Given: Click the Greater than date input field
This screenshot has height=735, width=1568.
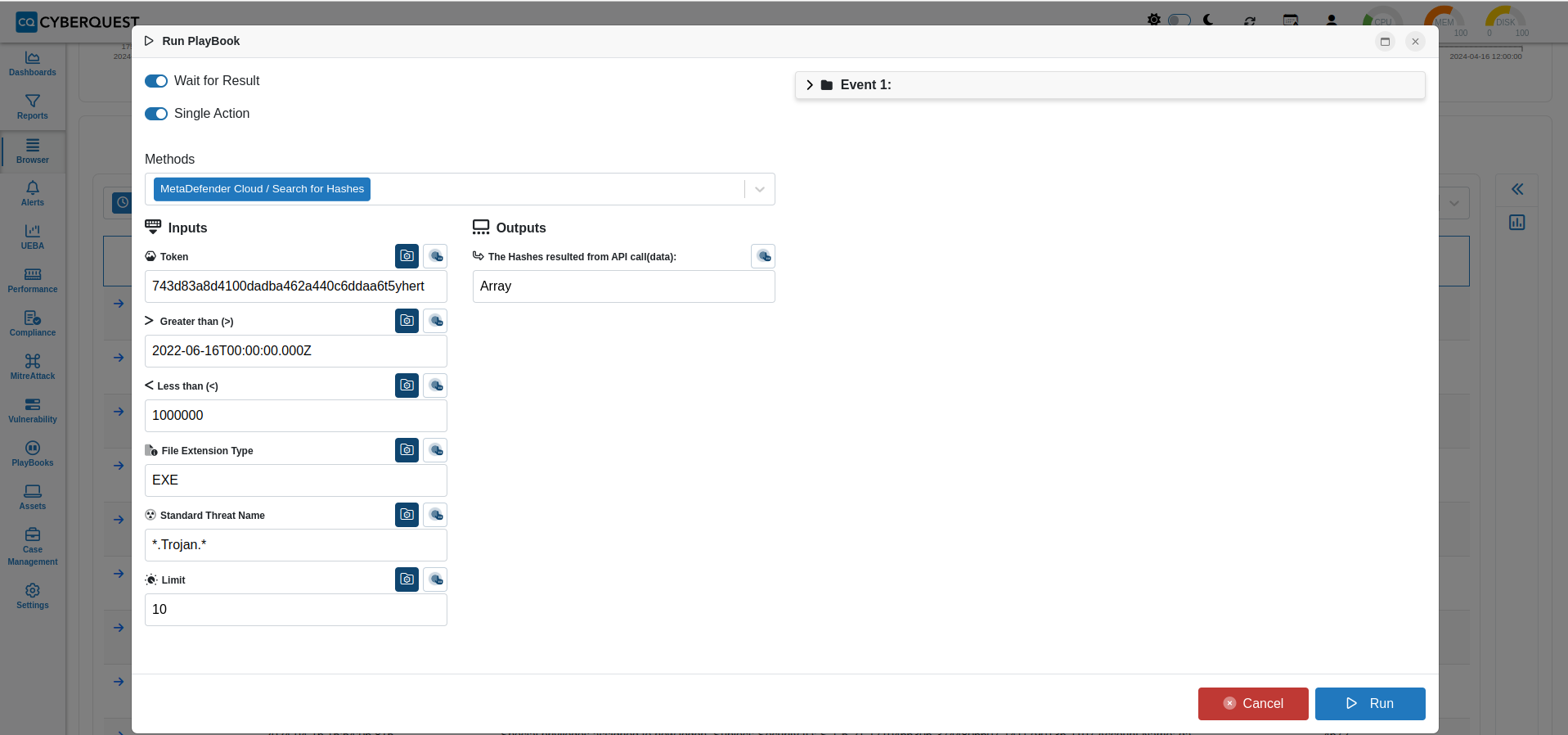Looking at the screenshot, I should [x=296, y=351].
